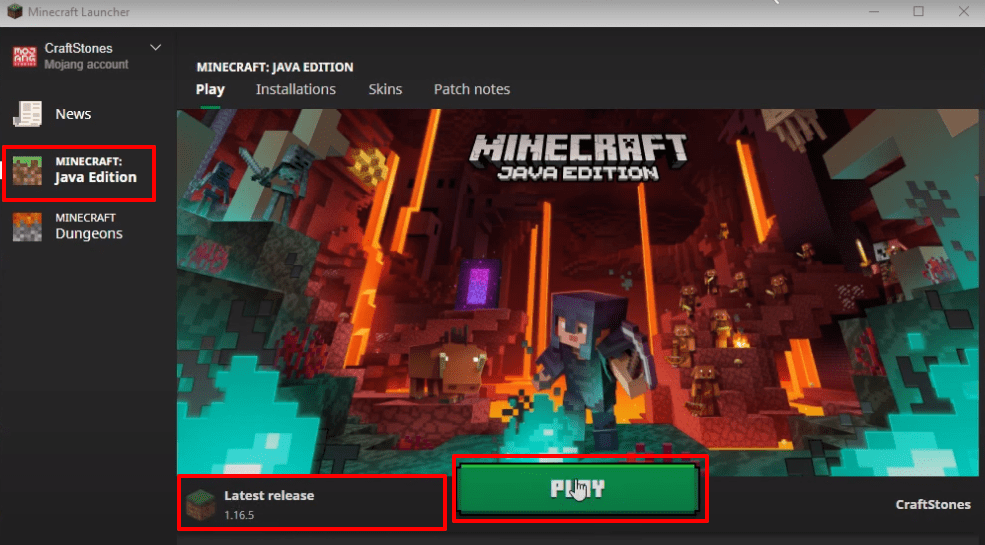Viewport: 985px width, 545px height.
Task: Click the grass block icon beside Latest release
Action: click(x=201, y=507)
